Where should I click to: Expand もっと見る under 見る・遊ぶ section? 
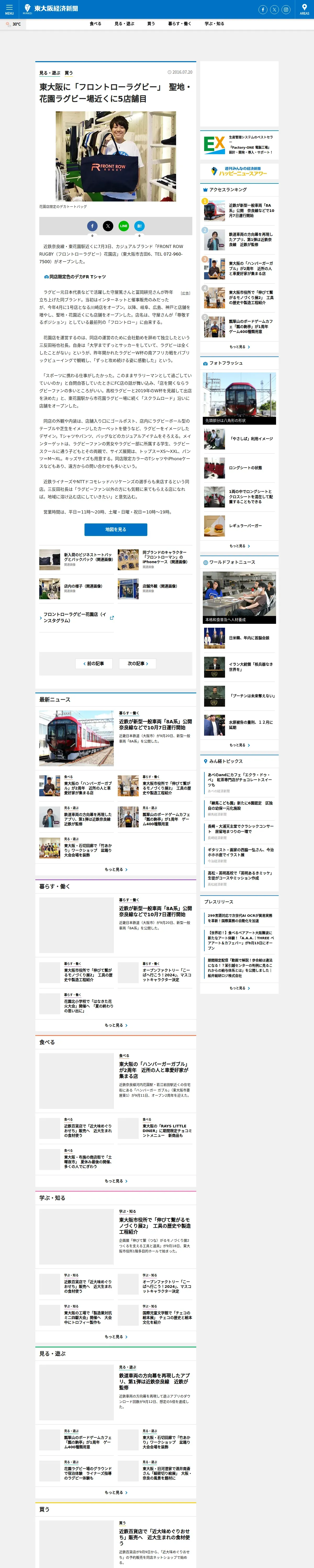tap(116, 1492)
